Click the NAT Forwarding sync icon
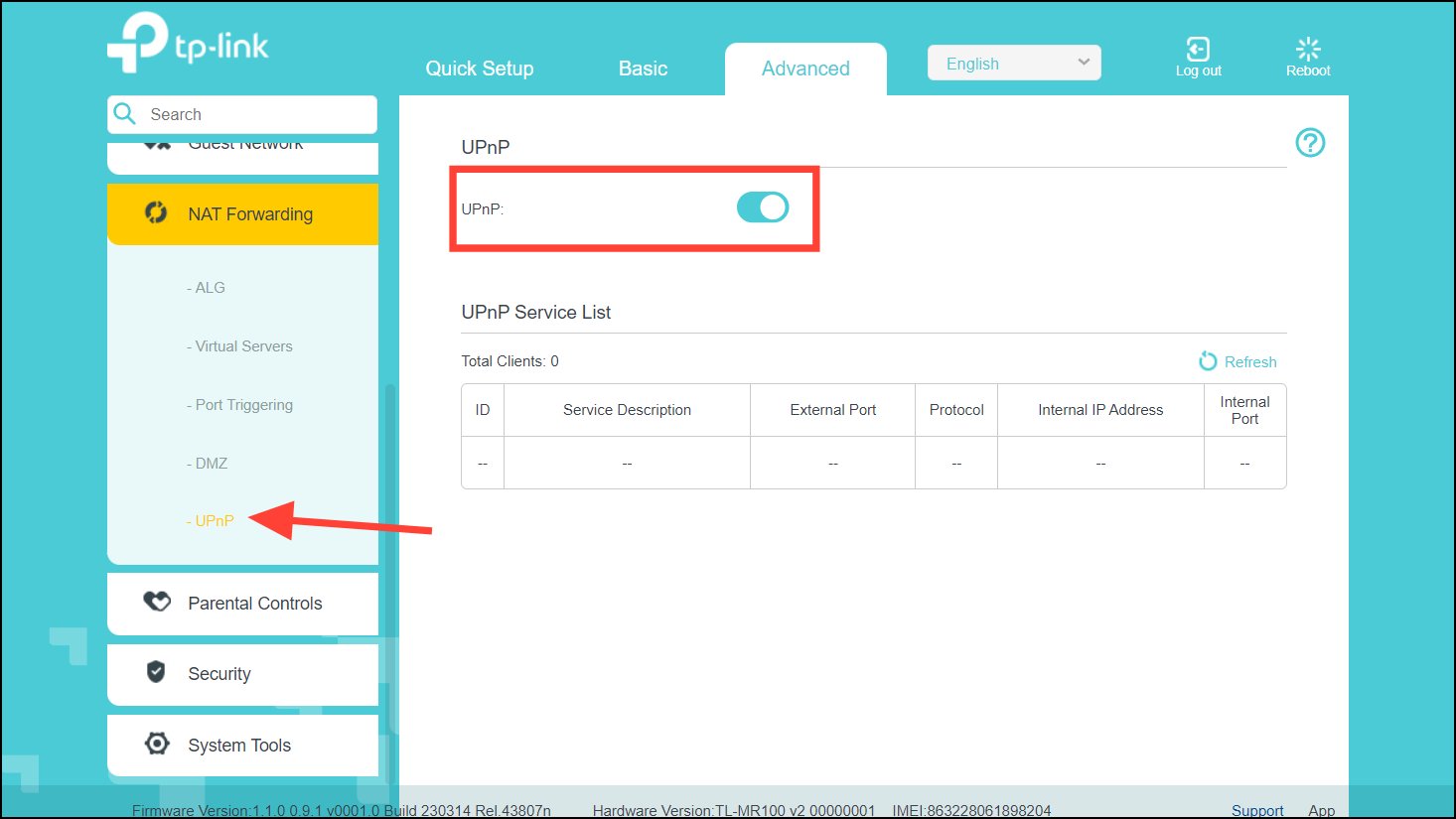The image size is (1456, 819). coord(156,212)
